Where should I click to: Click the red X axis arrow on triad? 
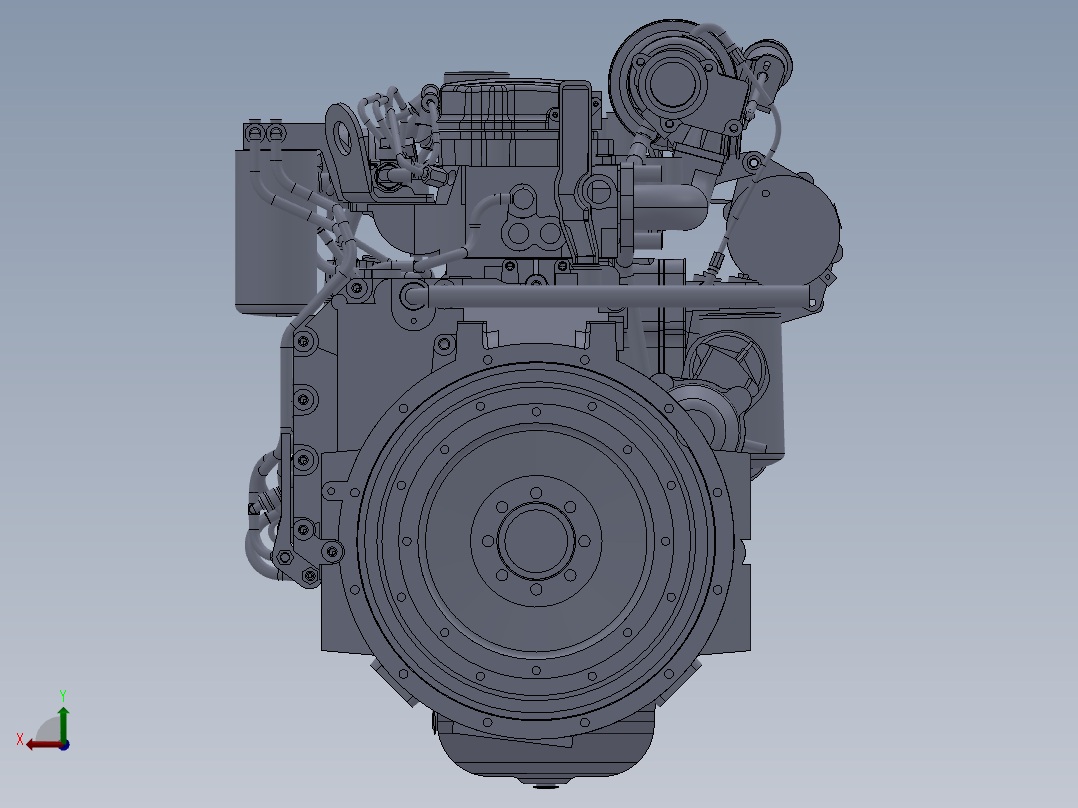43,745
